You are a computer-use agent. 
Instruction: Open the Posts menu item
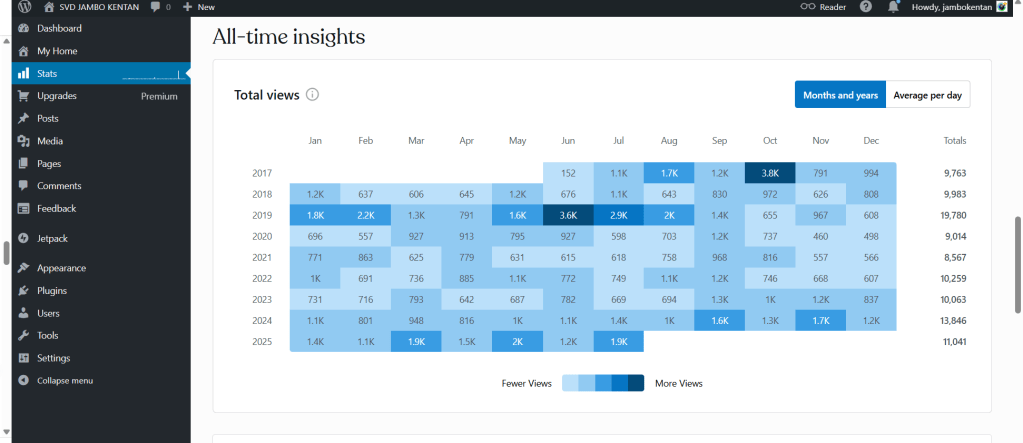pos(47,118)
